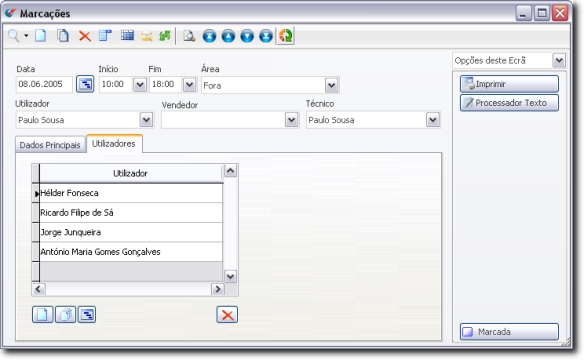Click the grid's scroll right arrow
Viewport: 584px width, 360px height.
click(218, 289)
